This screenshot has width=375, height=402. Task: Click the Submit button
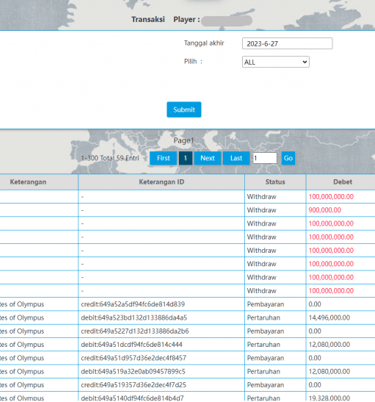[184, 109]
